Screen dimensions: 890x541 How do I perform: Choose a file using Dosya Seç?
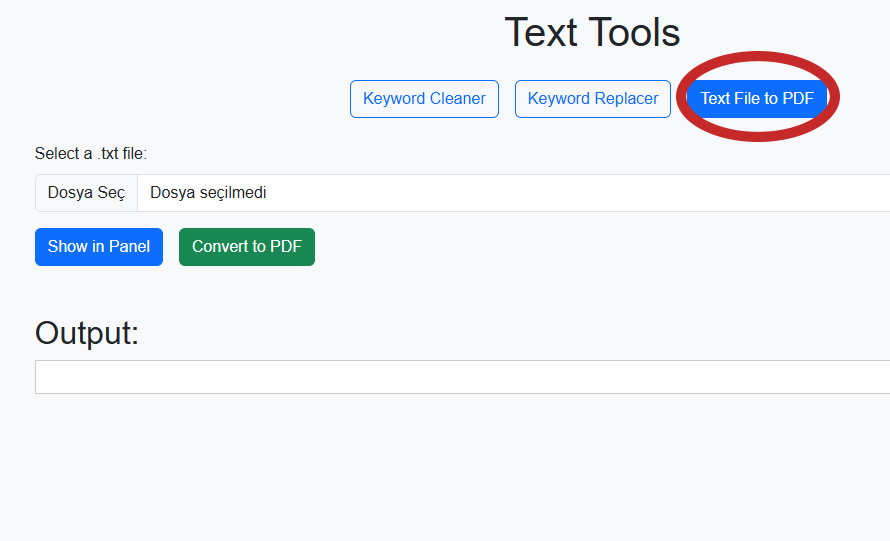tap(86, 193)
